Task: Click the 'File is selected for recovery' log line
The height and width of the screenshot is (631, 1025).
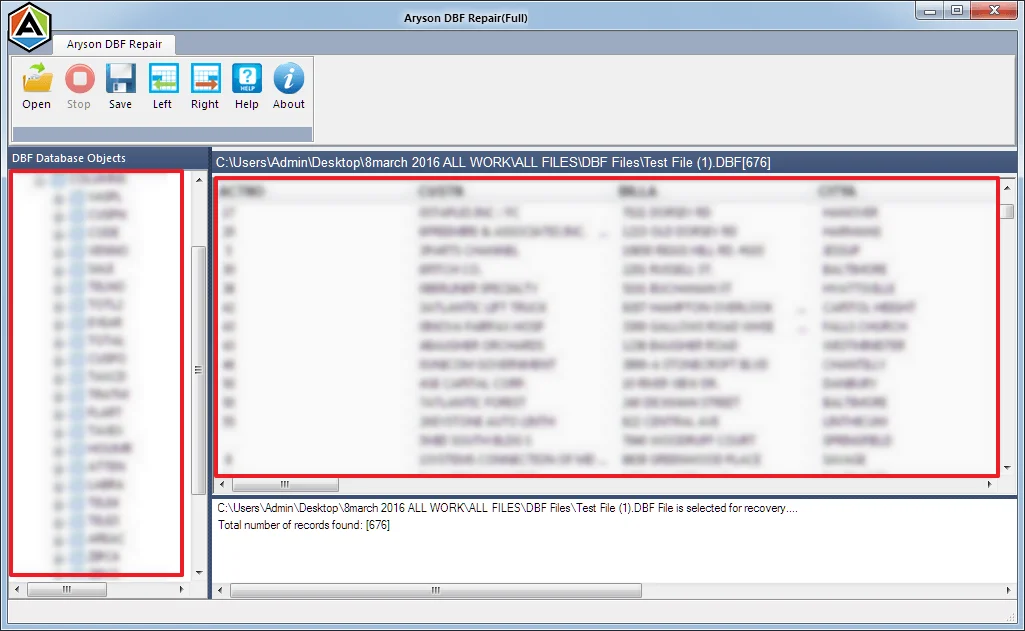Action: tap(507, 508)
